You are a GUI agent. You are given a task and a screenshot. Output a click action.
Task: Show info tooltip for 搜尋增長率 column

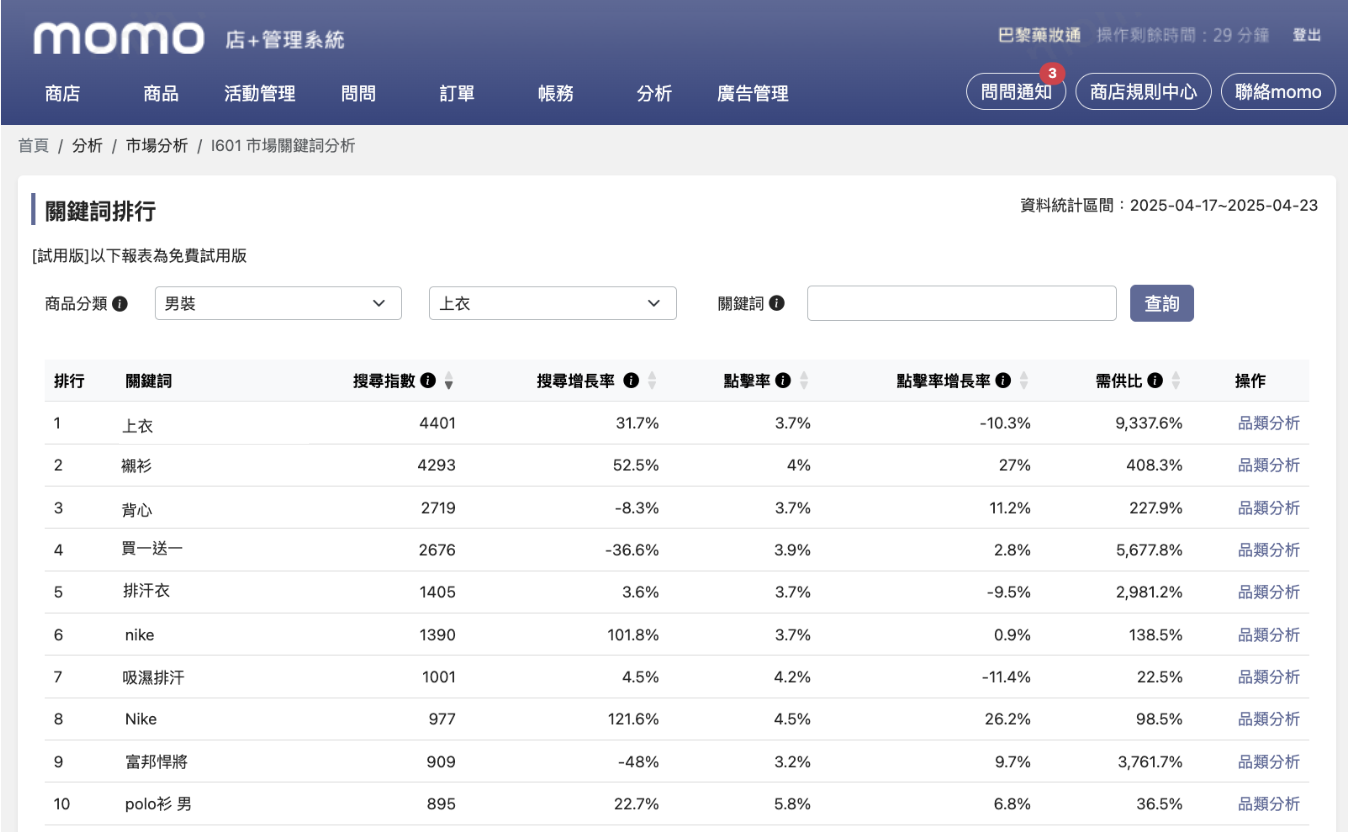point(631,381)
